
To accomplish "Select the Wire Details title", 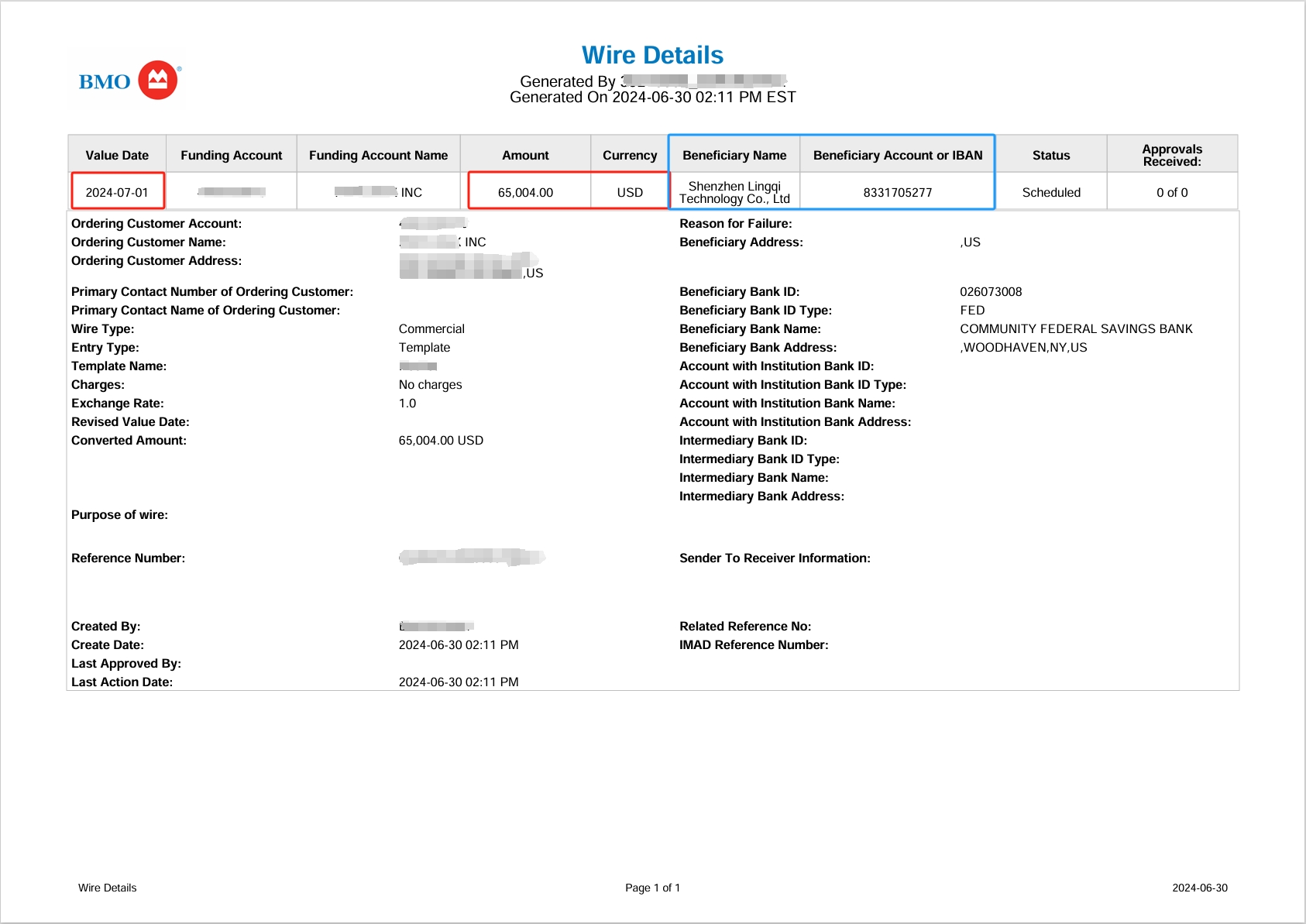I will pyautogui.click(x=652, y=55).
